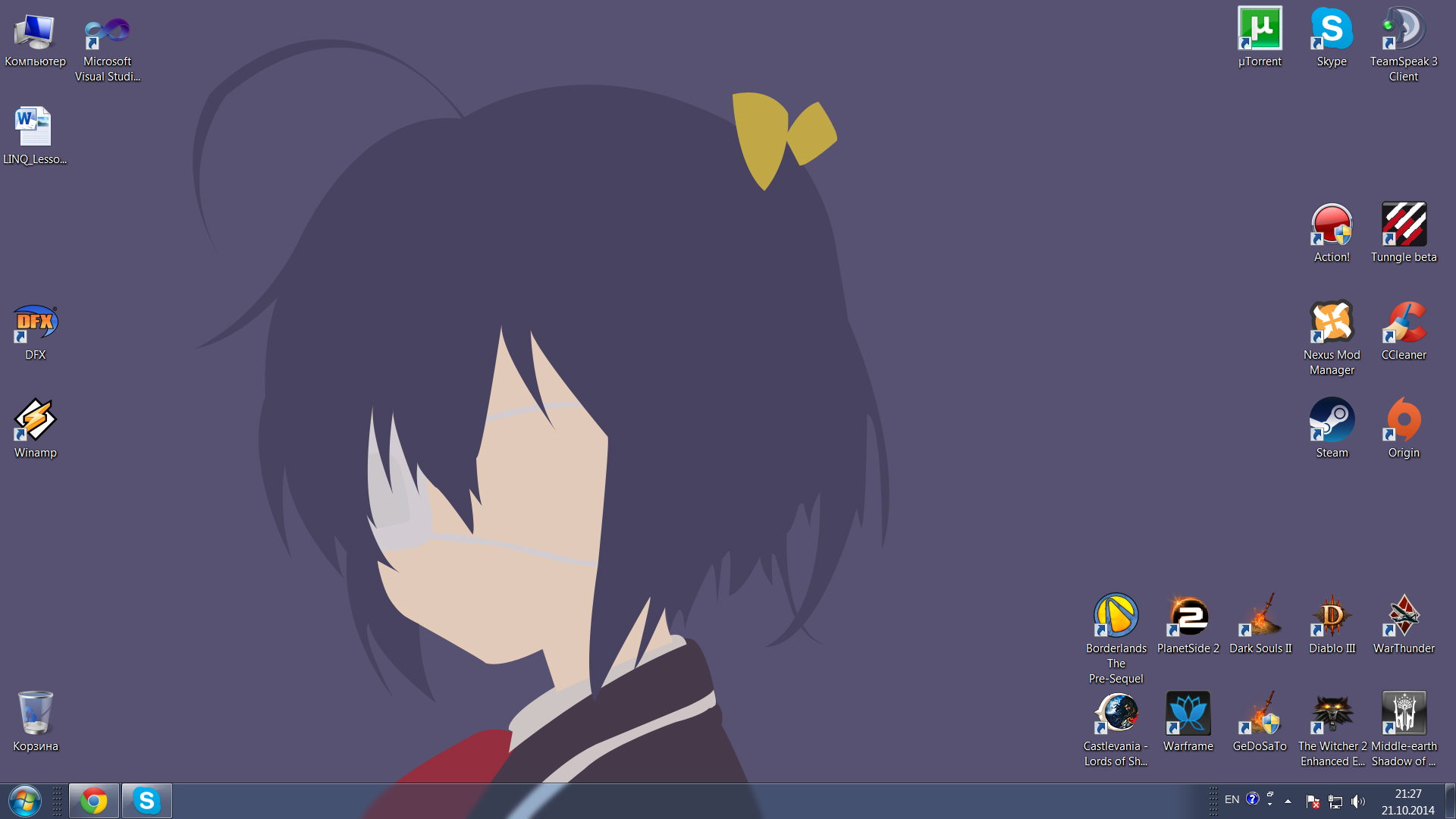Click the DFX shortcut icon

(x=35, y=323)
